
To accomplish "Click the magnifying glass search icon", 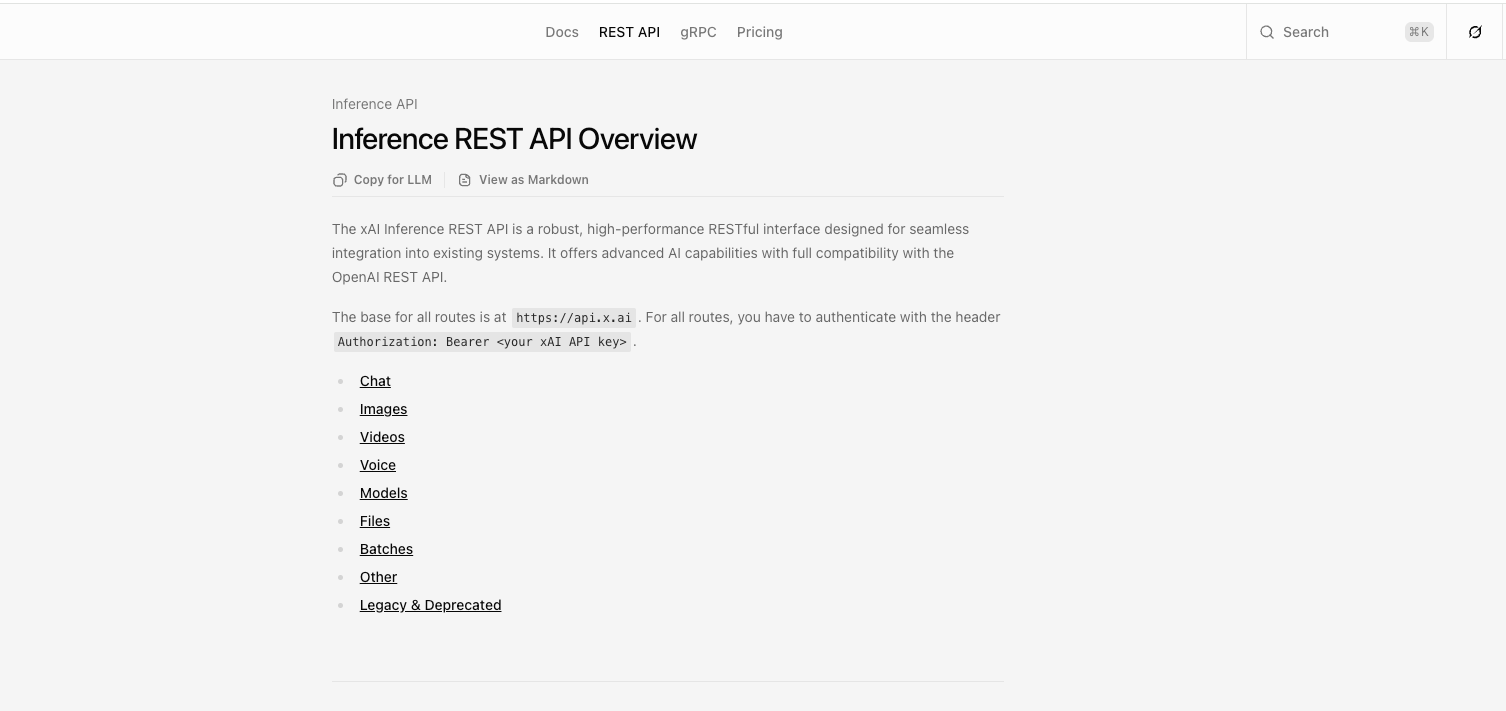I will pyautogui.click(x=1267, y=31).
